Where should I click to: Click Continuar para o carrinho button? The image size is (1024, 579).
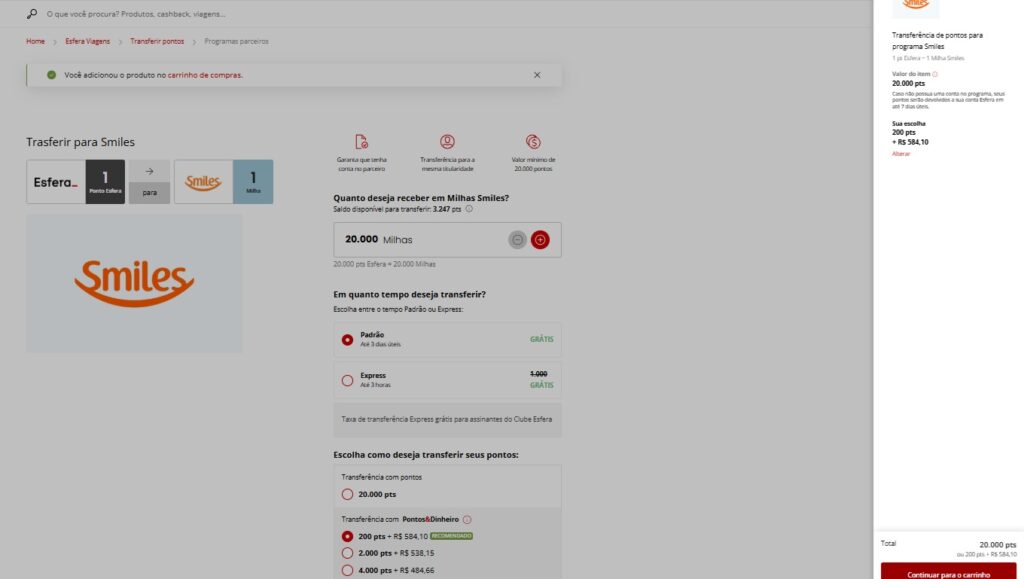tap(948, 574)
